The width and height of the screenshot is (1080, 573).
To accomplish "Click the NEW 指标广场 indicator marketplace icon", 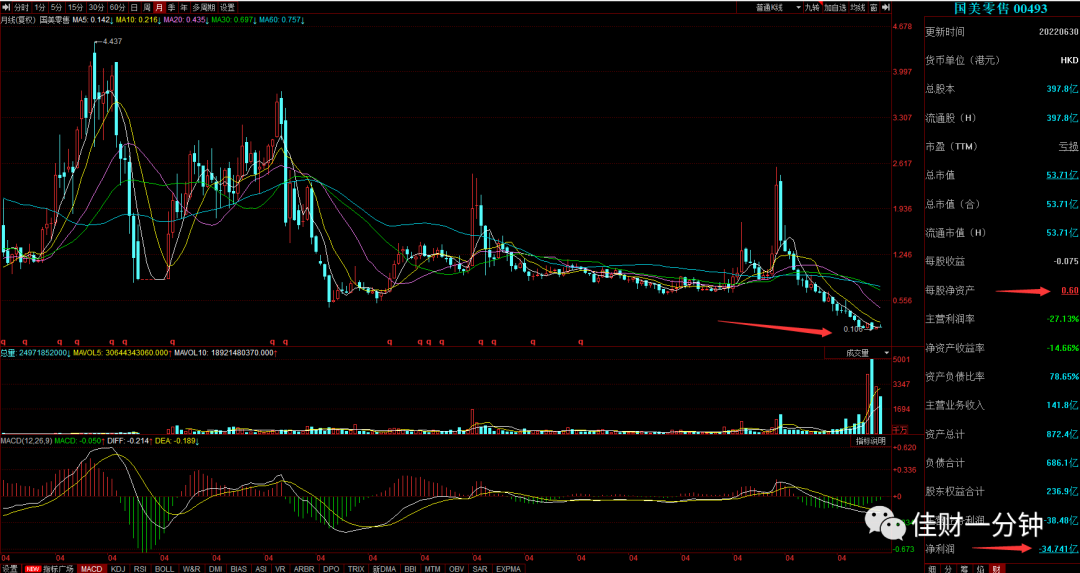I will pyautogui.click(x=49, y=569).
